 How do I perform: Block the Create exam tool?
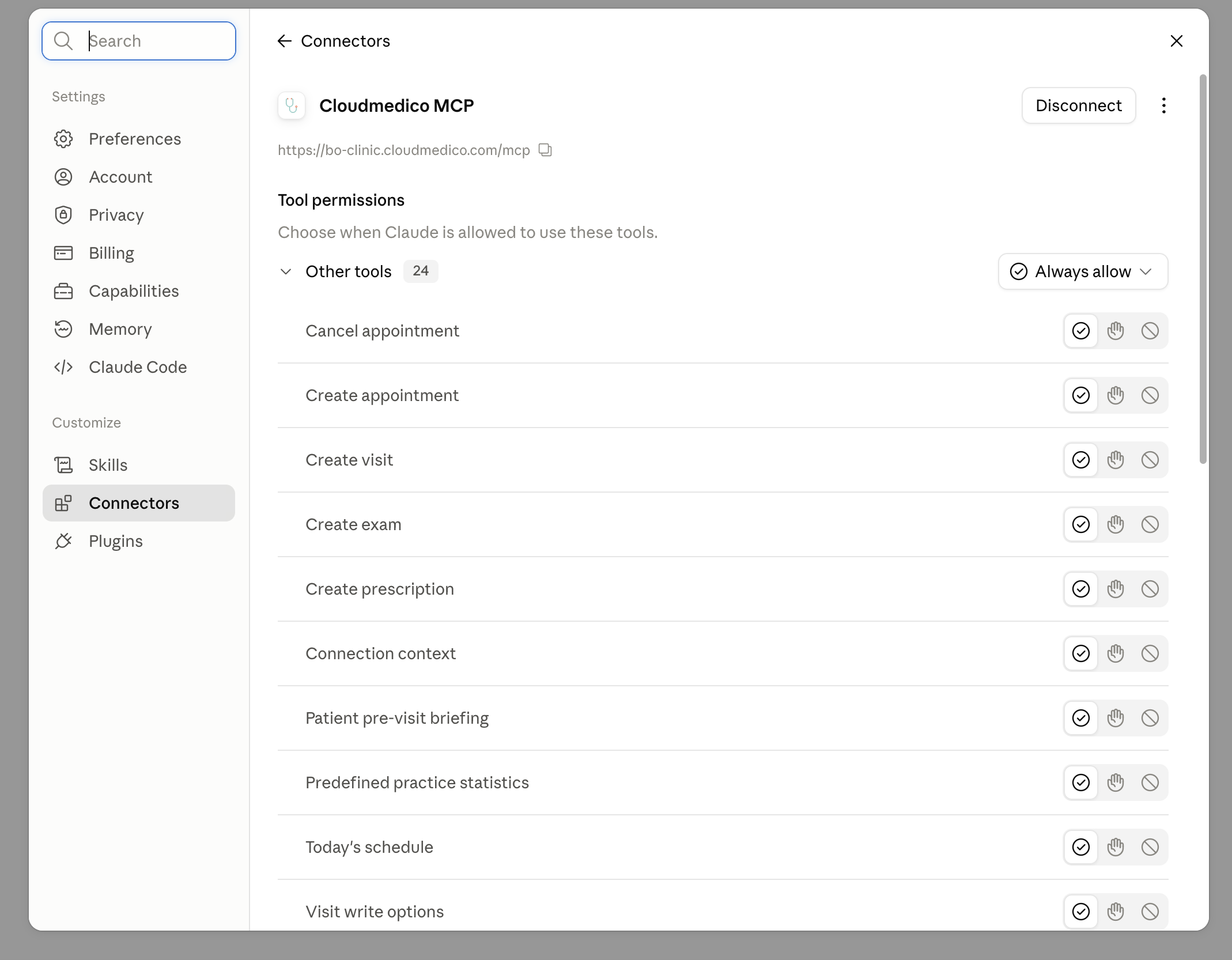tap(1150, 524)
